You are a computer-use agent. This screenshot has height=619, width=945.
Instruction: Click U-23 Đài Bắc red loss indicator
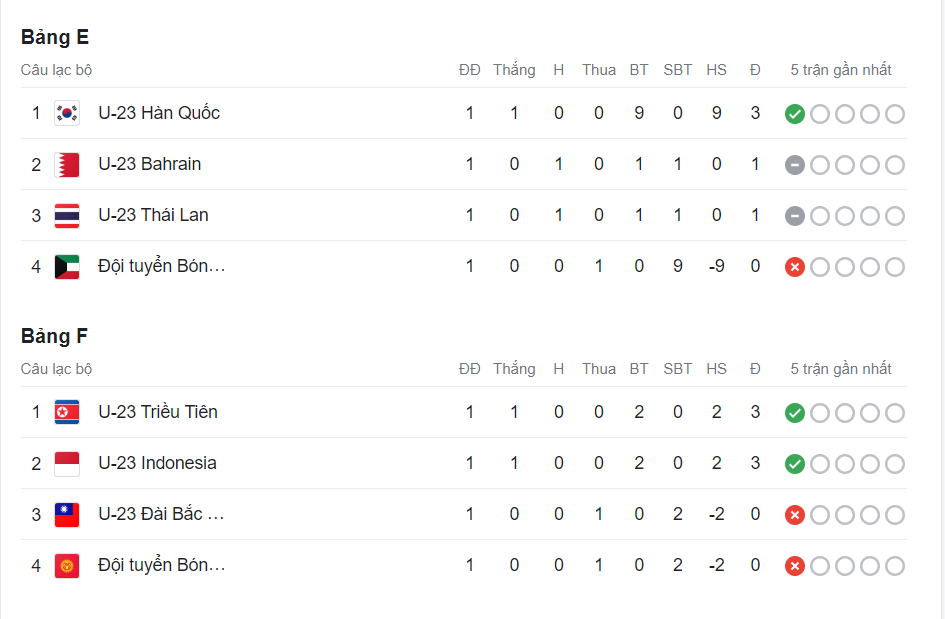(795, 515)
